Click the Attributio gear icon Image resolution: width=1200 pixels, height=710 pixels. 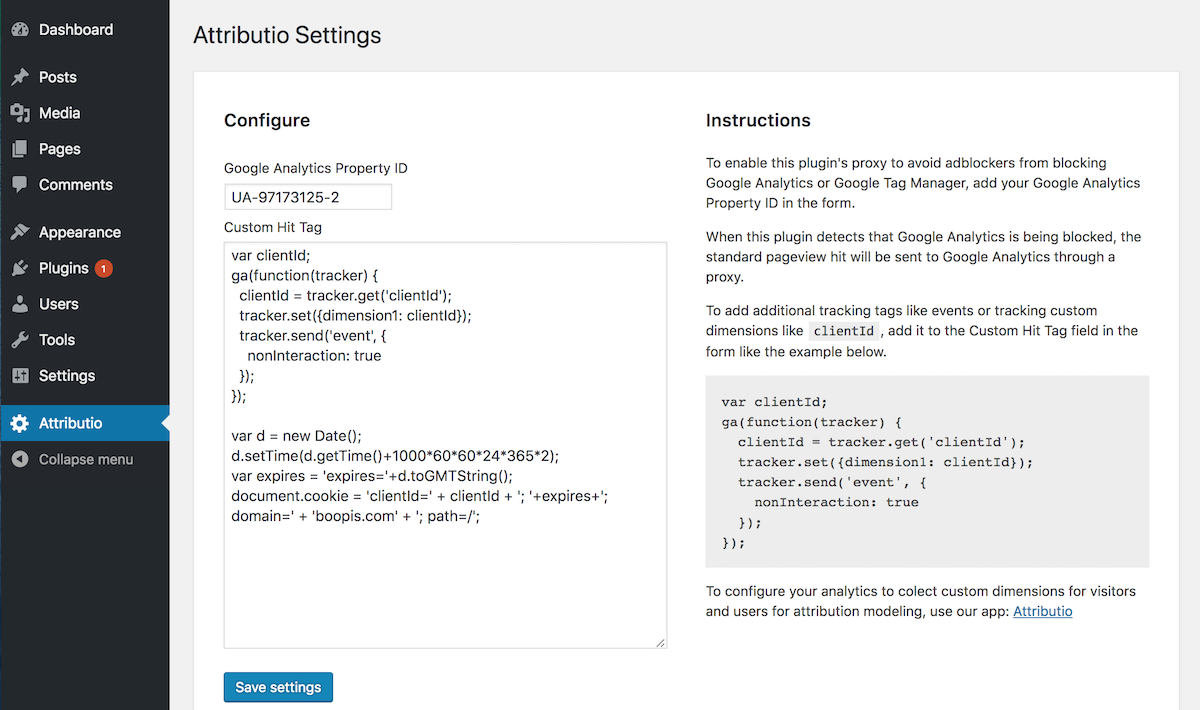point(20,423)
